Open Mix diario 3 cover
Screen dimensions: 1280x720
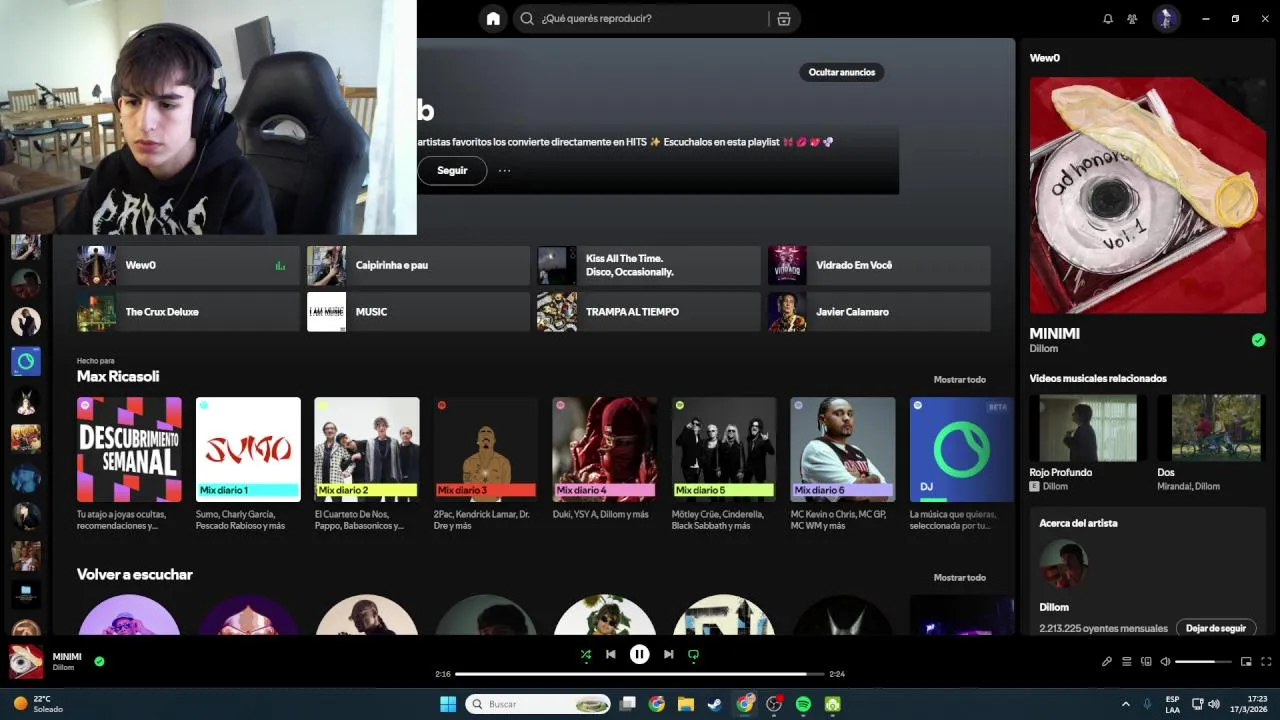pyautogui.click(x=486, y=449)
